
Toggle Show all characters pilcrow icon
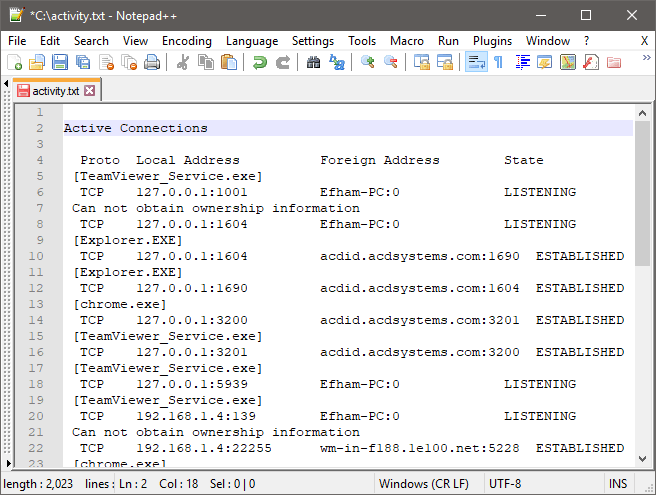click(x=498, y=62)
